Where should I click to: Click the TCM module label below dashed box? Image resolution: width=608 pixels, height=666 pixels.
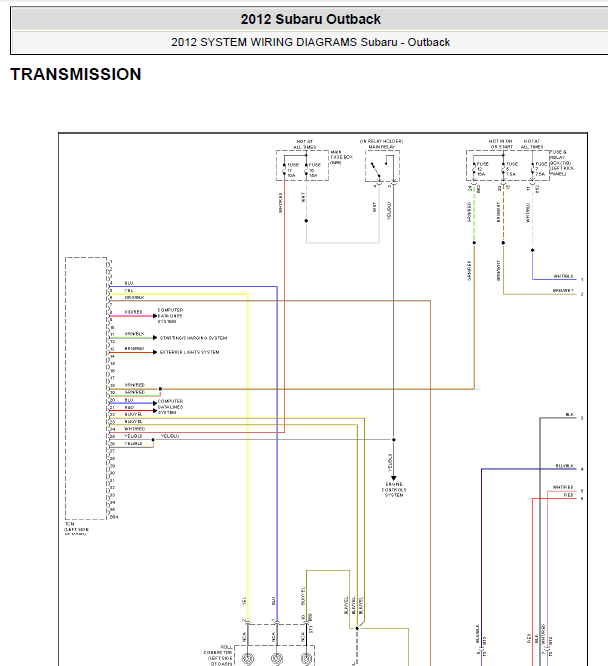click(x=76, y=529)
